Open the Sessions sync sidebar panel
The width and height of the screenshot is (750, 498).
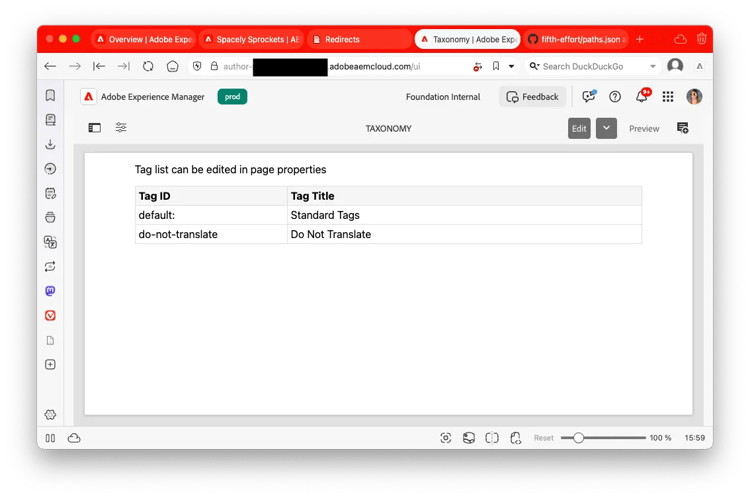click(x=50, y=266)
